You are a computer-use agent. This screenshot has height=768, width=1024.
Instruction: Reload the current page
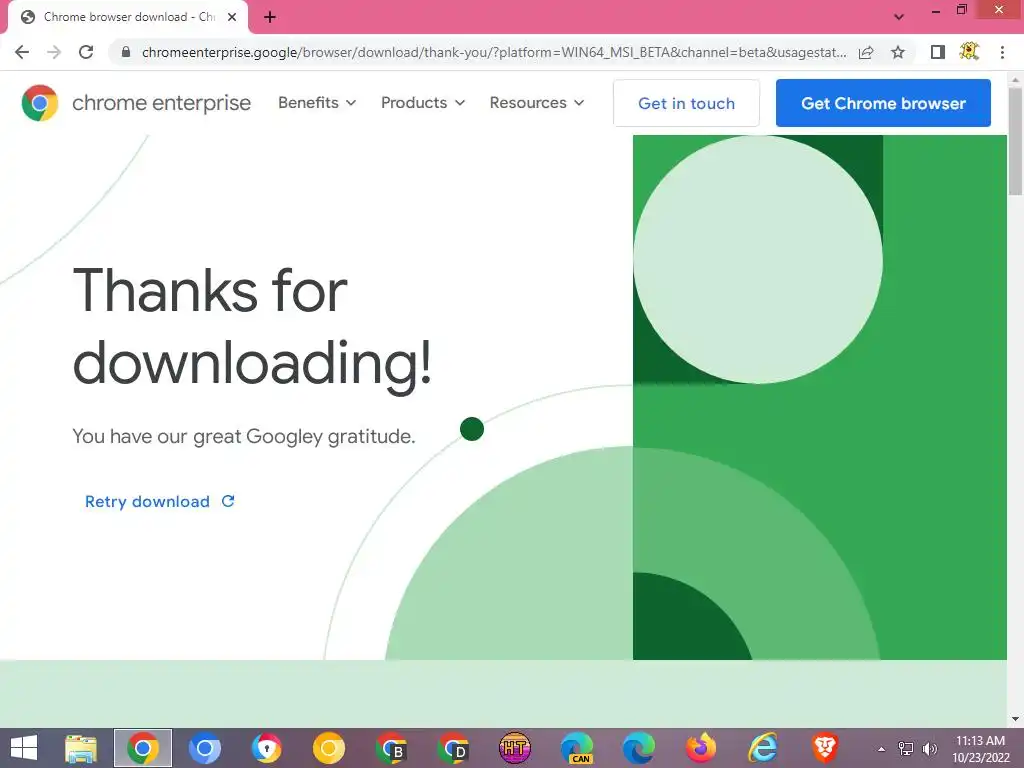tap(86, 52)
